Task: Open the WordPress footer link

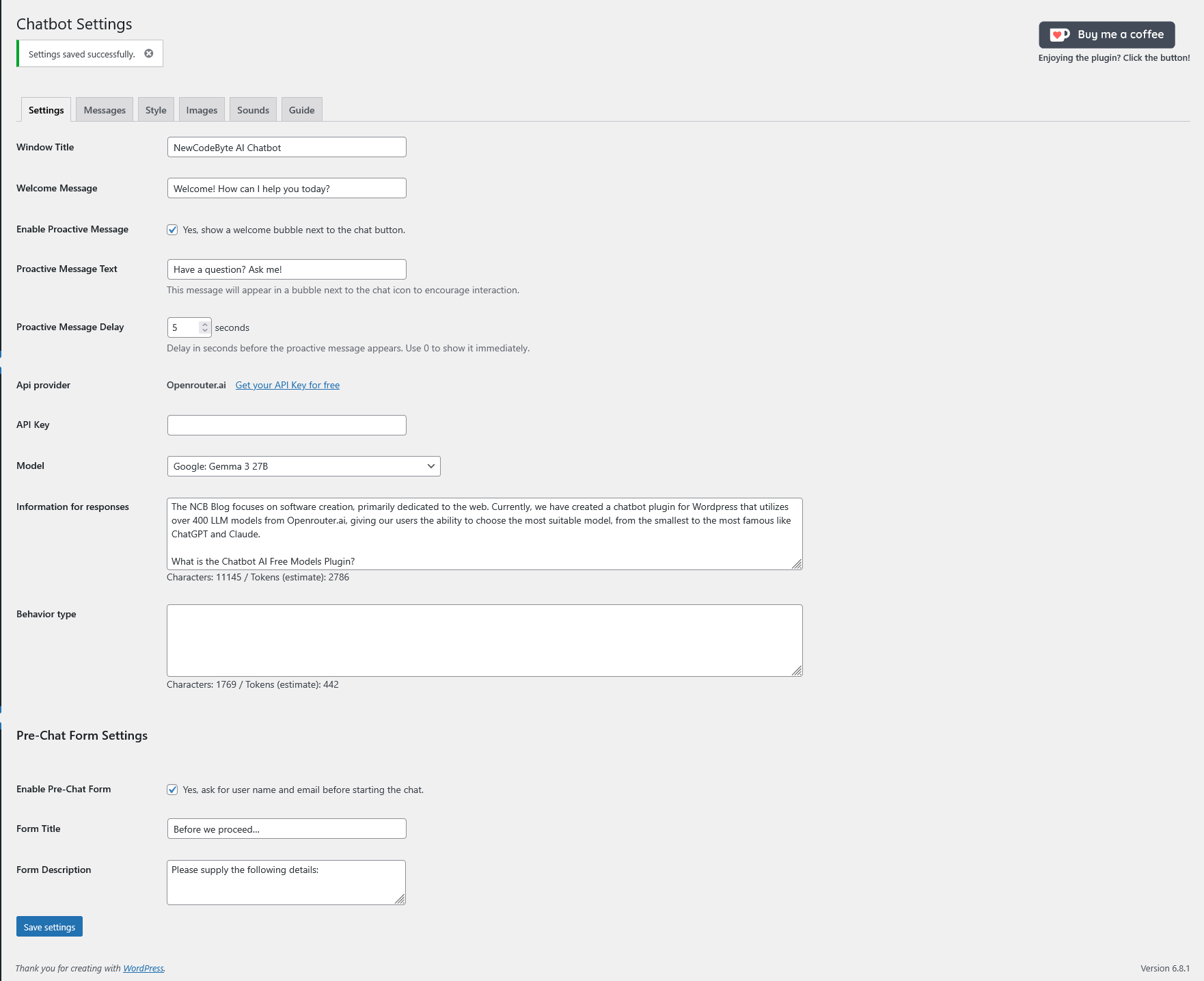Action: (x=143, y=968)
